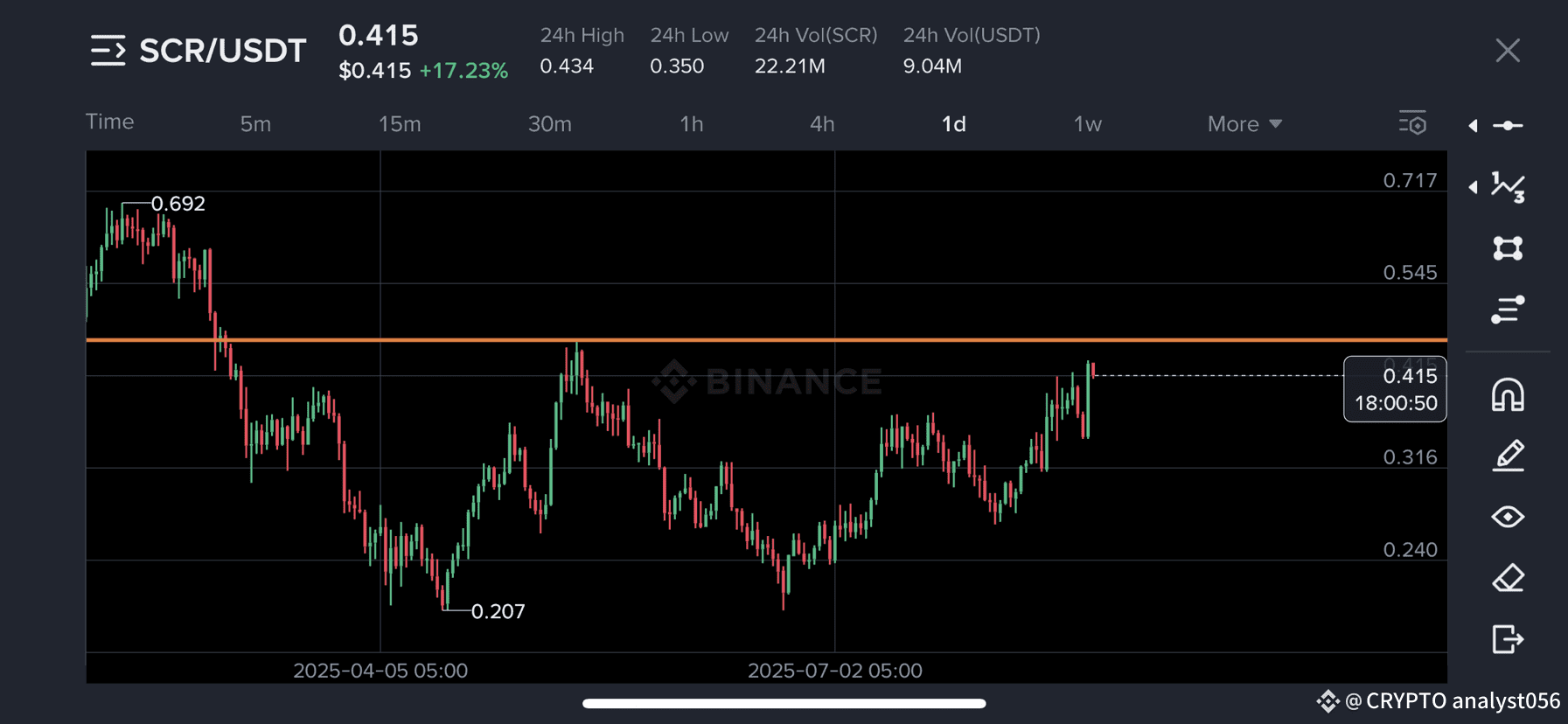Select the Time line chart view

click(110, 122)
